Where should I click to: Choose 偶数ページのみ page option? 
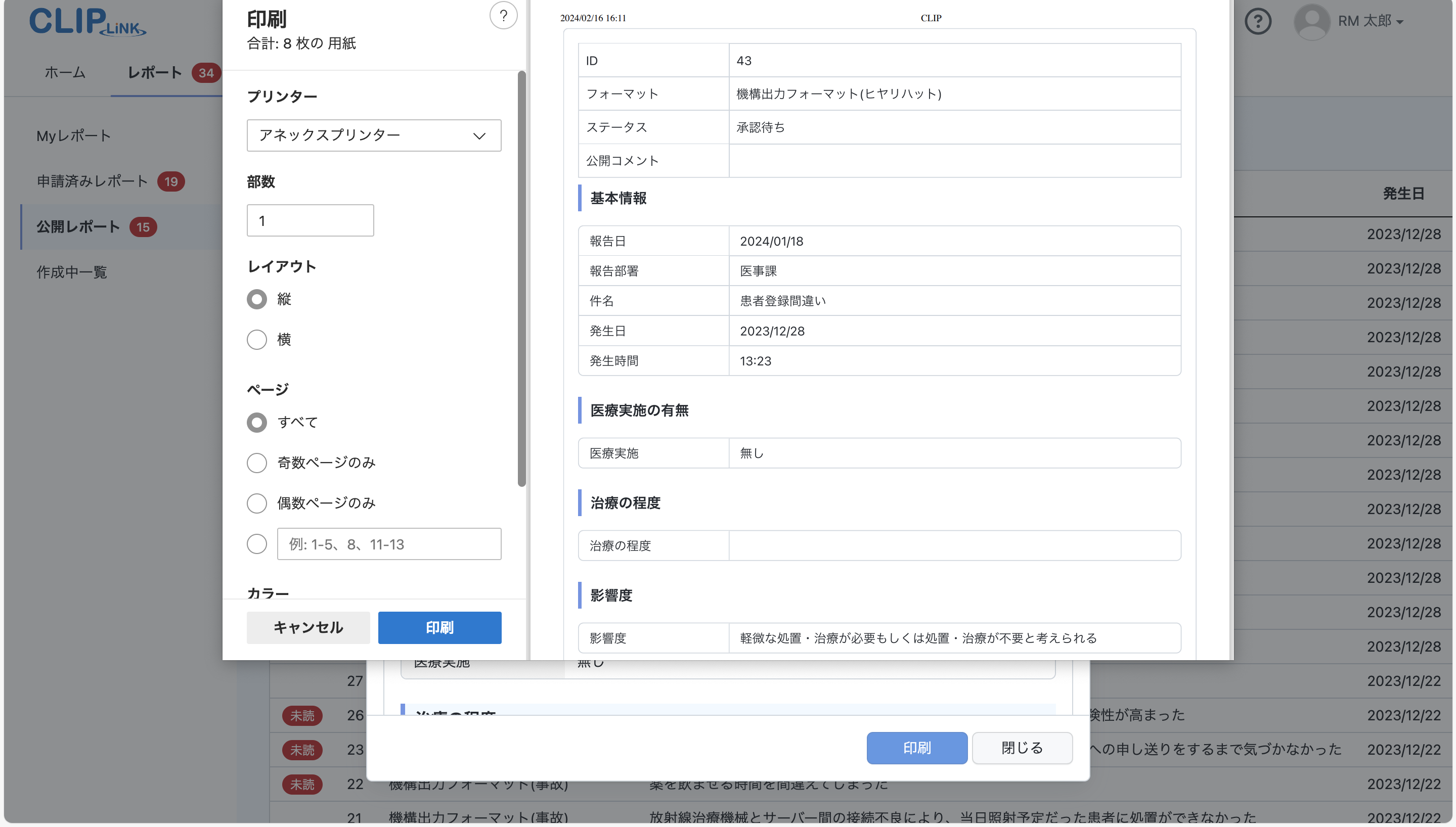coord(257,503)
